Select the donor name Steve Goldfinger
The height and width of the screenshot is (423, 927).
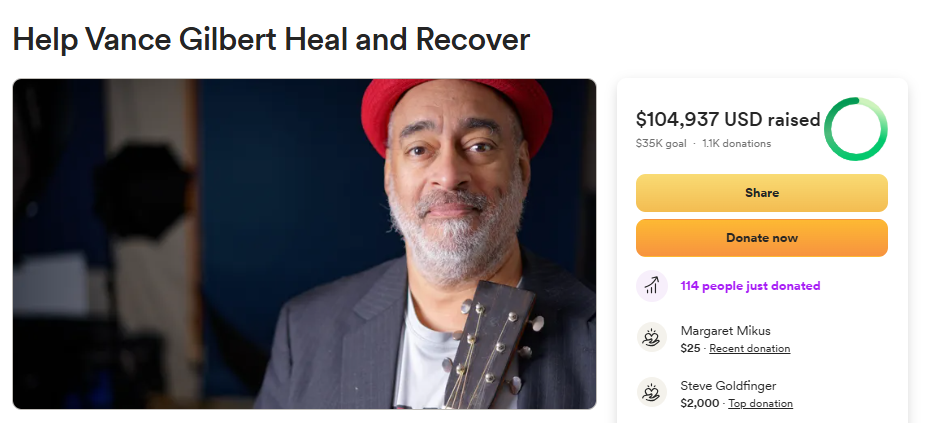[728, 386]
